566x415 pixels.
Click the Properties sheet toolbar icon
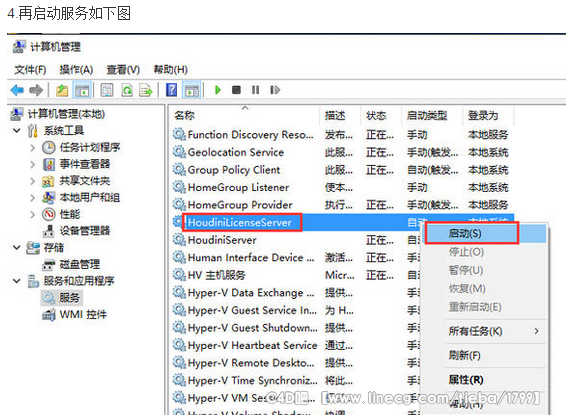tap(107, 90)
